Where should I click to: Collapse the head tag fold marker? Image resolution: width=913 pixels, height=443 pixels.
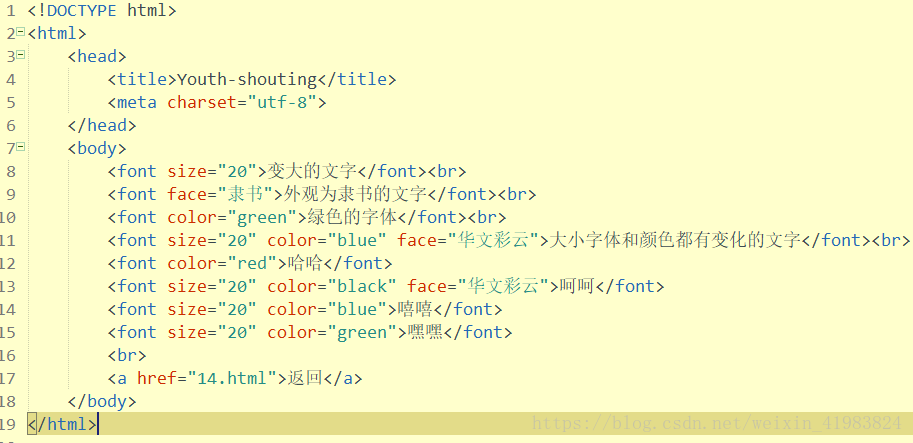[x=21, y=55]
